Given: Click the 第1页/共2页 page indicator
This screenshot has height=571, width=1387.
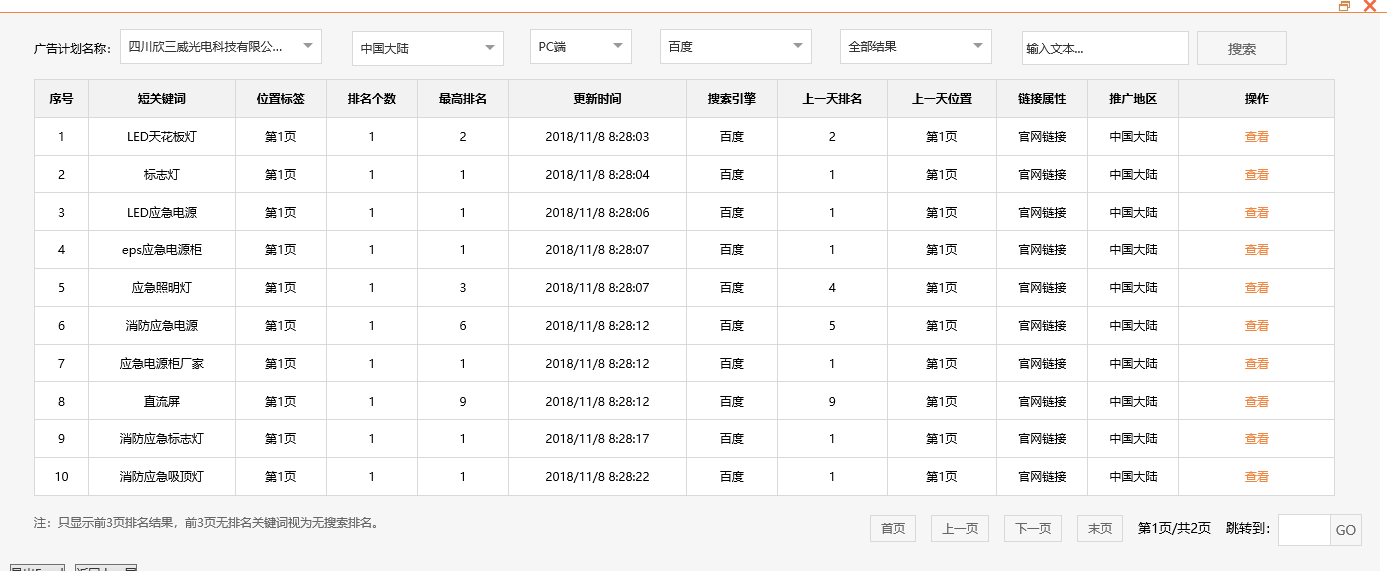Looking at the screenshot, I should 1174,529.
